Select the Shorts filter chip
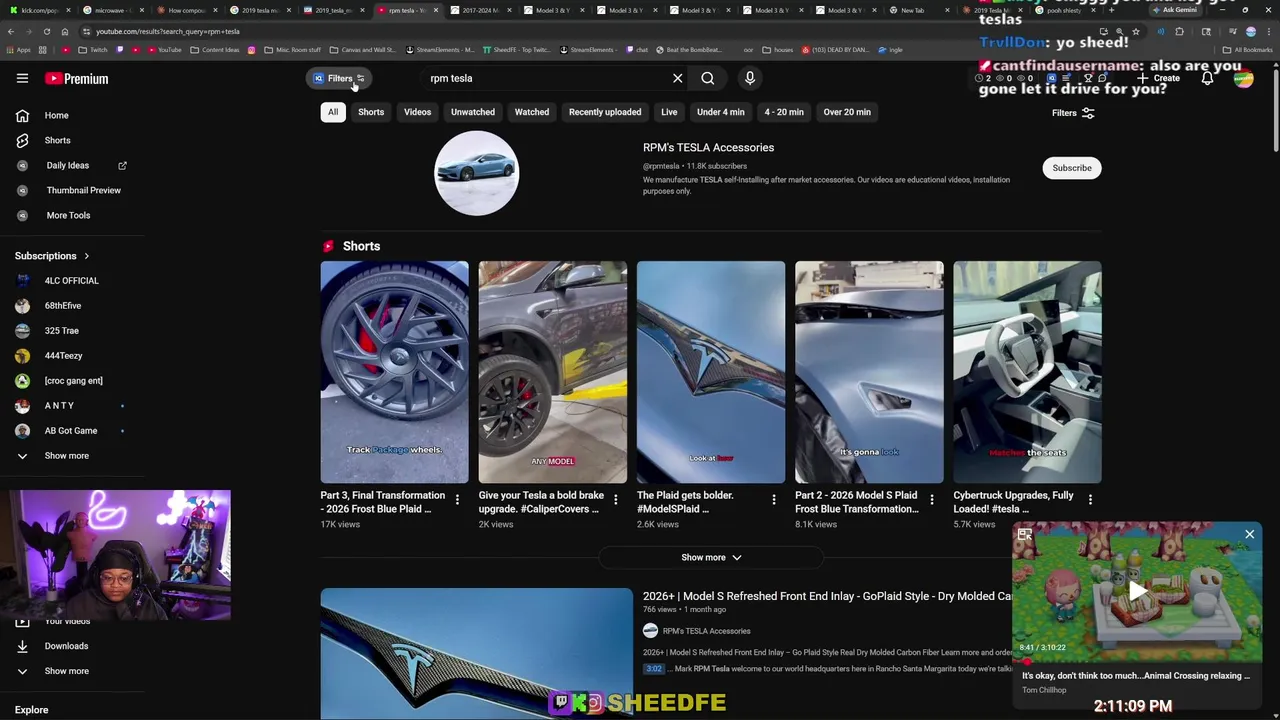 (371, 112)
